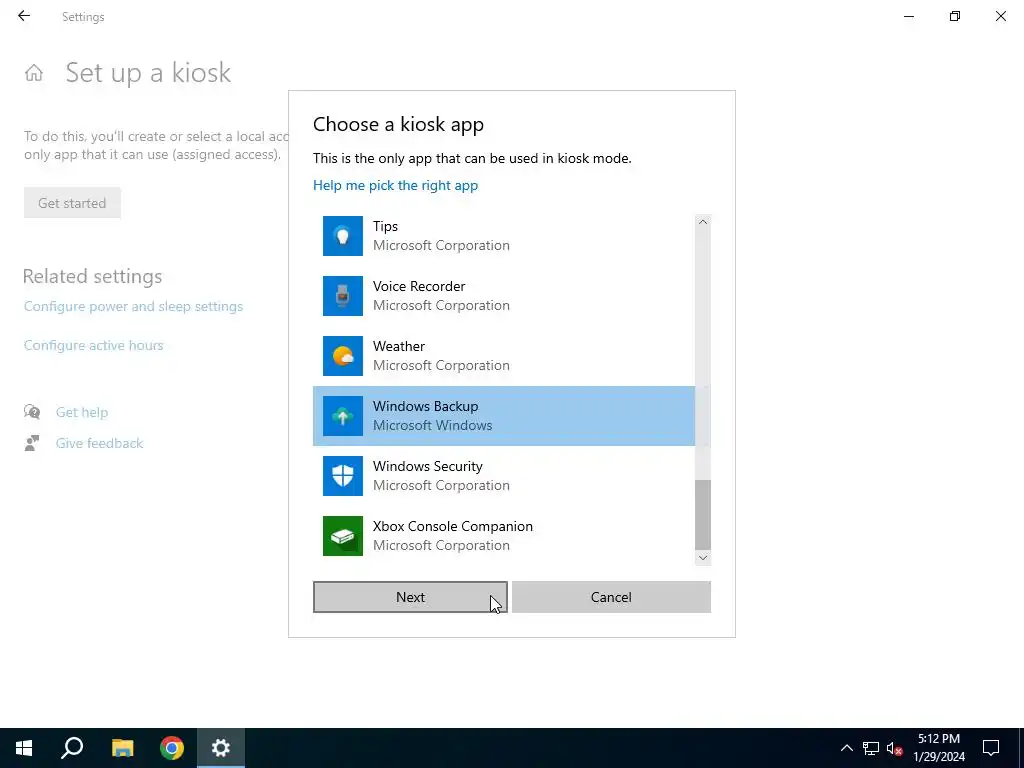Open the Give feedback link
Image resolution: width=1024 pixels, height=768 pixels.
99,443
